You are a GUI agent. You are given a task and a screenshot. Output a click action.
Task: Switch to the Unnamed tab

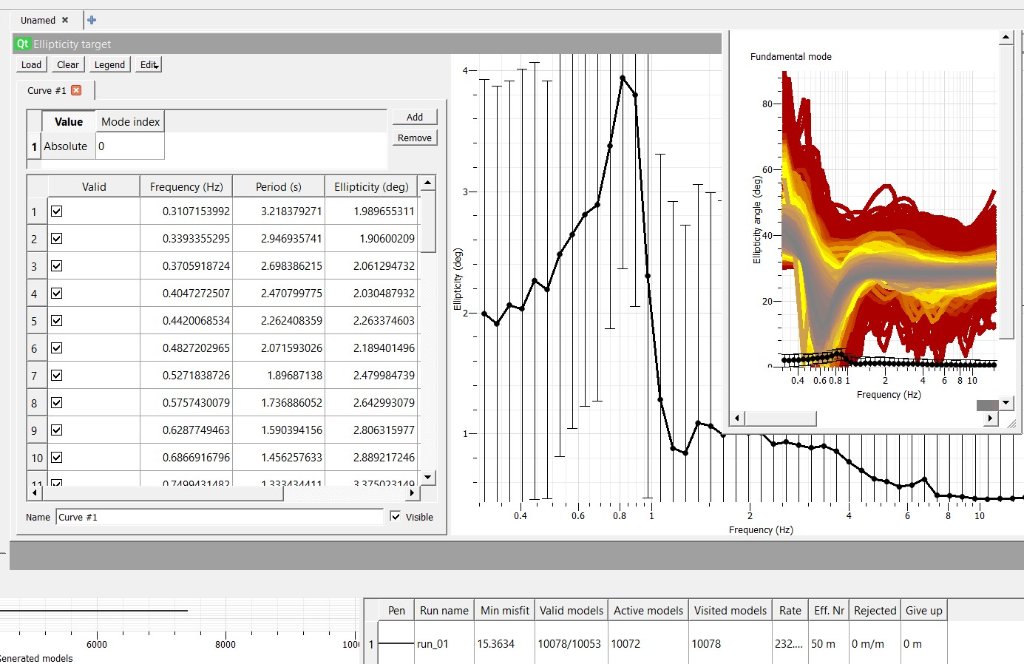coord(38,20)
